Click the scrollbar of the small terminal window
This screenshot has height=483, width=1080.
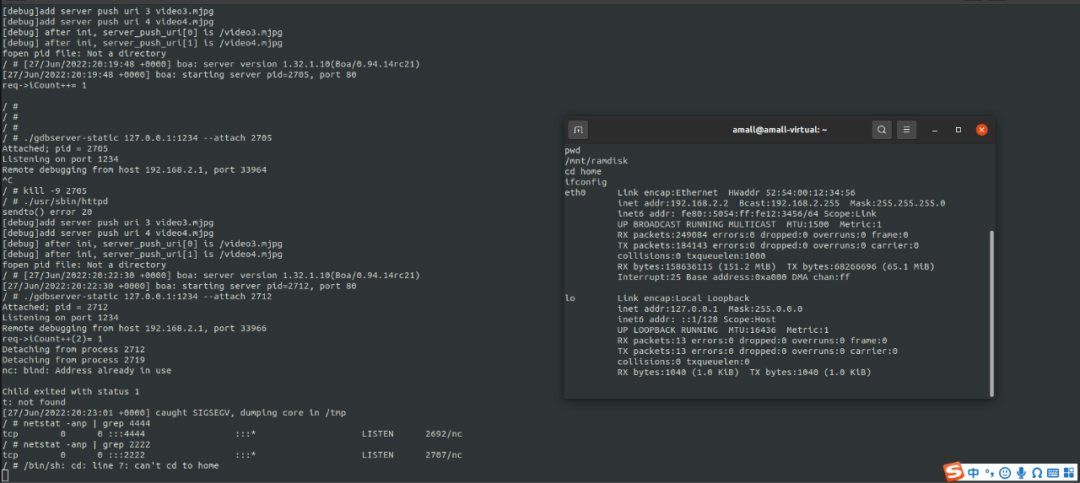tap(992, 314)
